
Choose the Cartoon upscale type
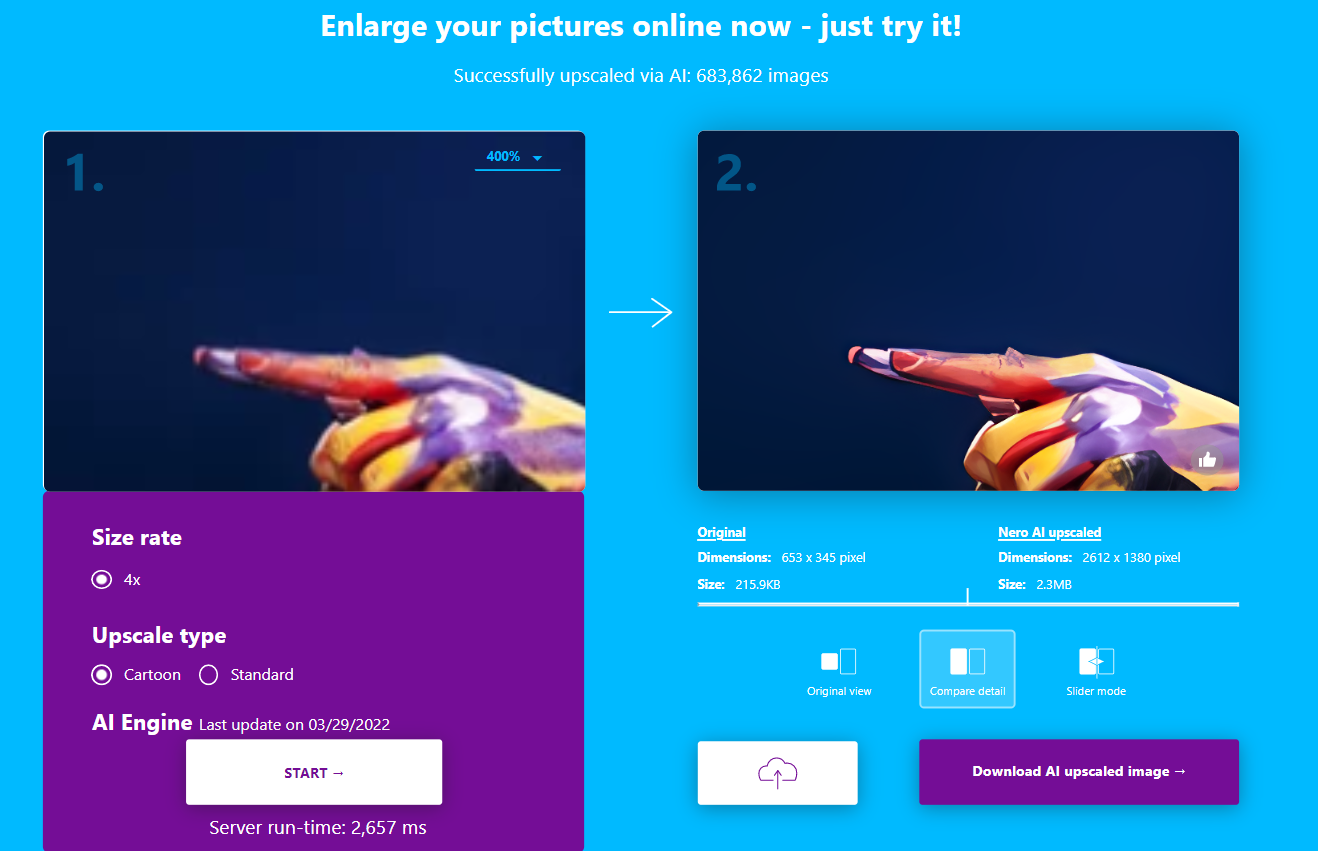click(x=101, y=675)
